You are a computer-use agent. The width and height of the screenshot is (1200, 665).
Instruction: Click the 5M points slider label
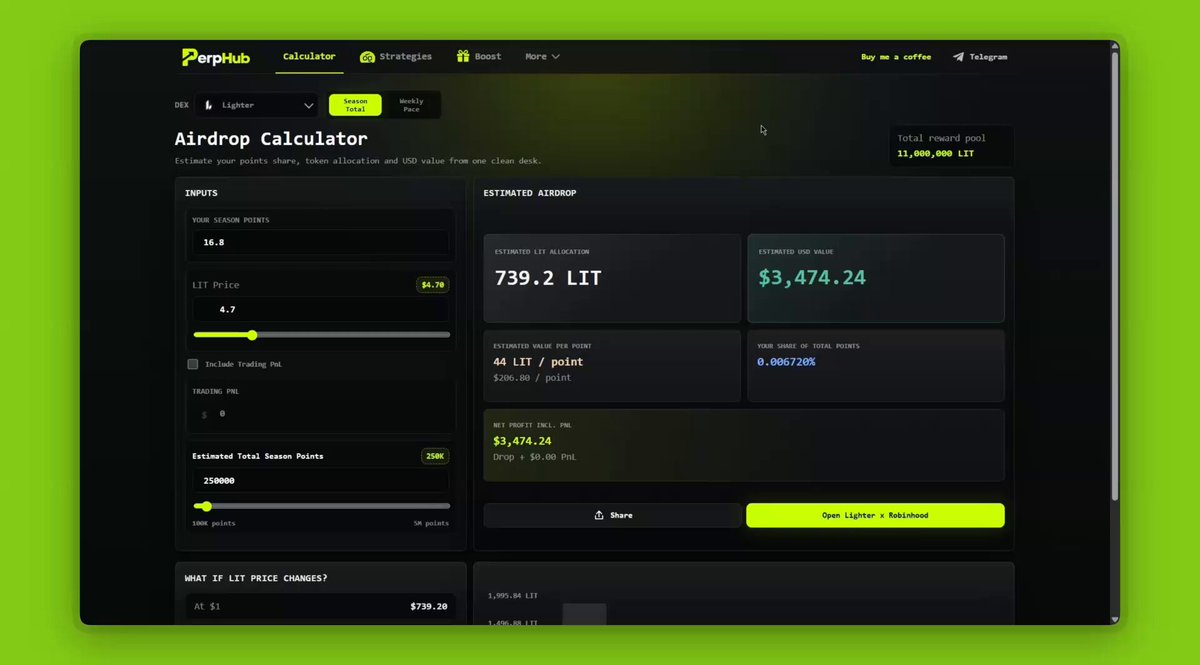coord(431,523)
